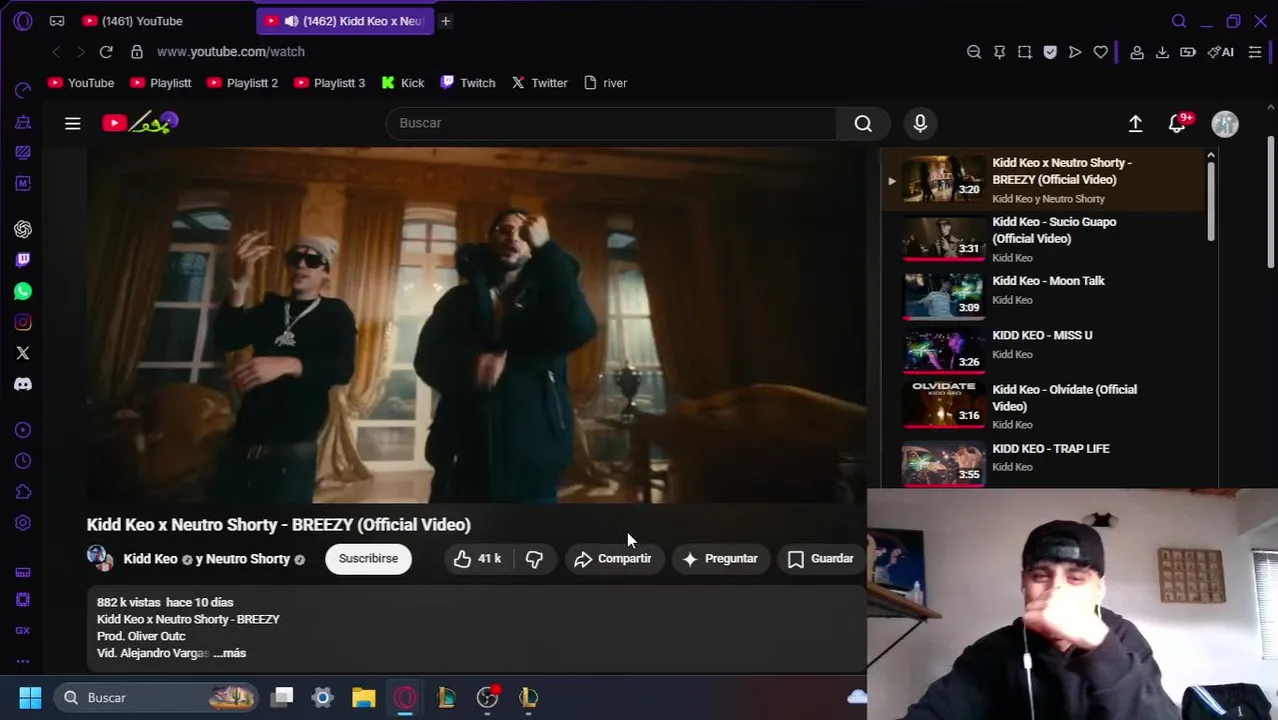Open the Easy Setup sliders icon
The width and height of the screenshot is (1278, 720).
[1255, 52]
